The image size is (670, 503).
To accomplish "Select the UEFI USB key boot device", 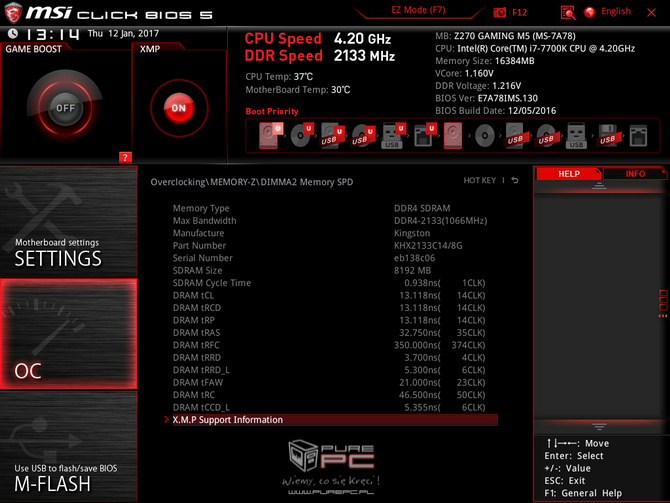I will click(x=393, y=135).
